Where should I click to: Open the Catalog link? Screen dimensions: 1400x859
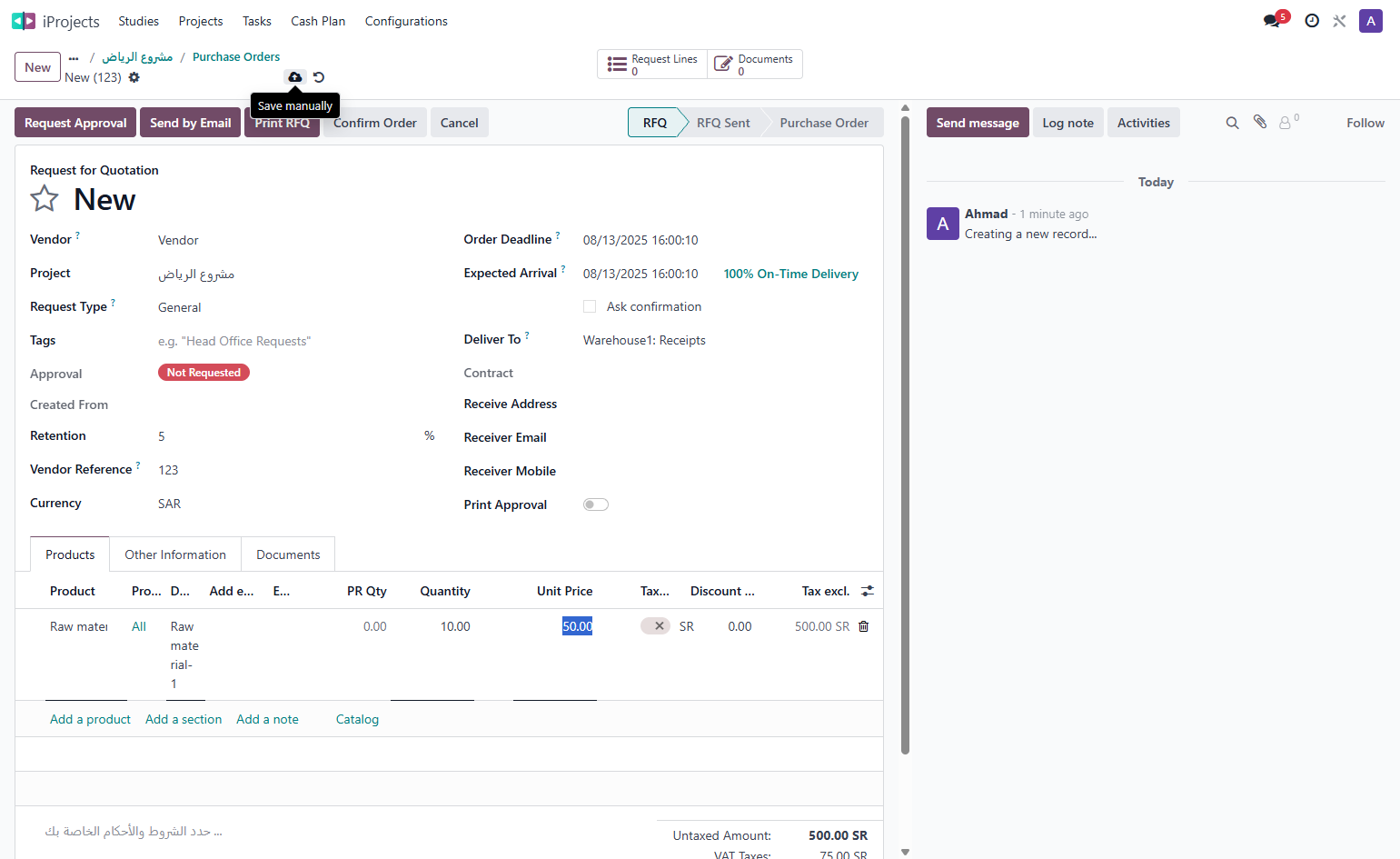pyautogui.click(x=357, y=719)
